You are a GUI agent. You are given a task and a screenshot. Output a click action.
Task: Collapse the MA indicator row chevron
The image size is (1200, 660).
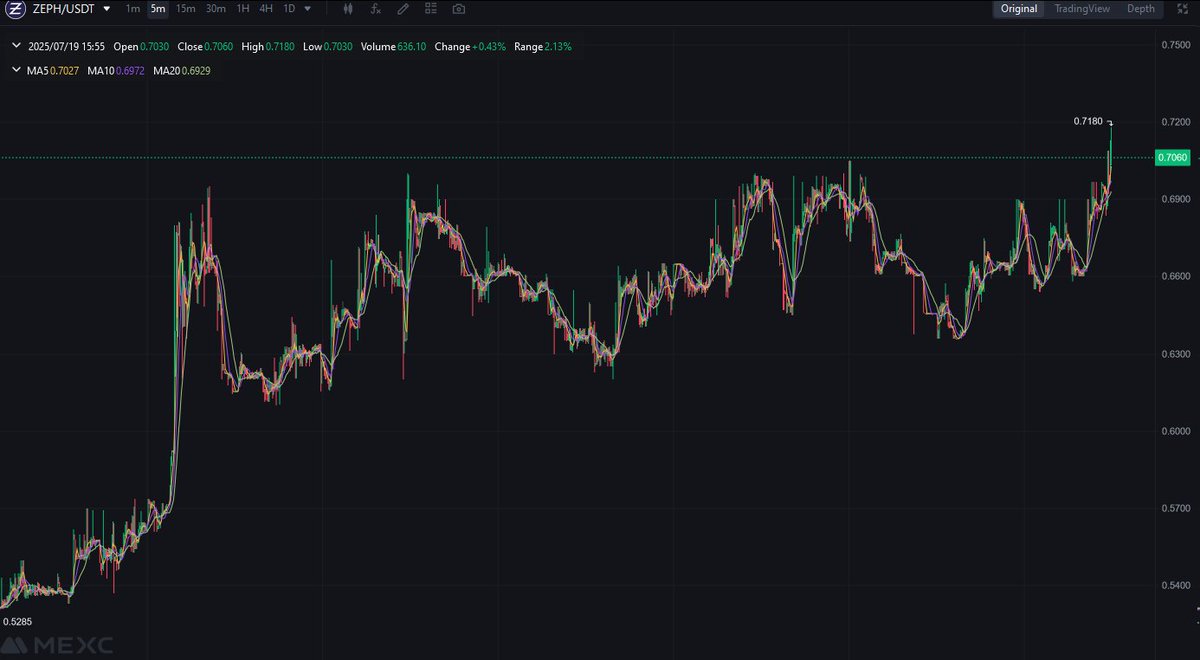click(x=16, y=70)
